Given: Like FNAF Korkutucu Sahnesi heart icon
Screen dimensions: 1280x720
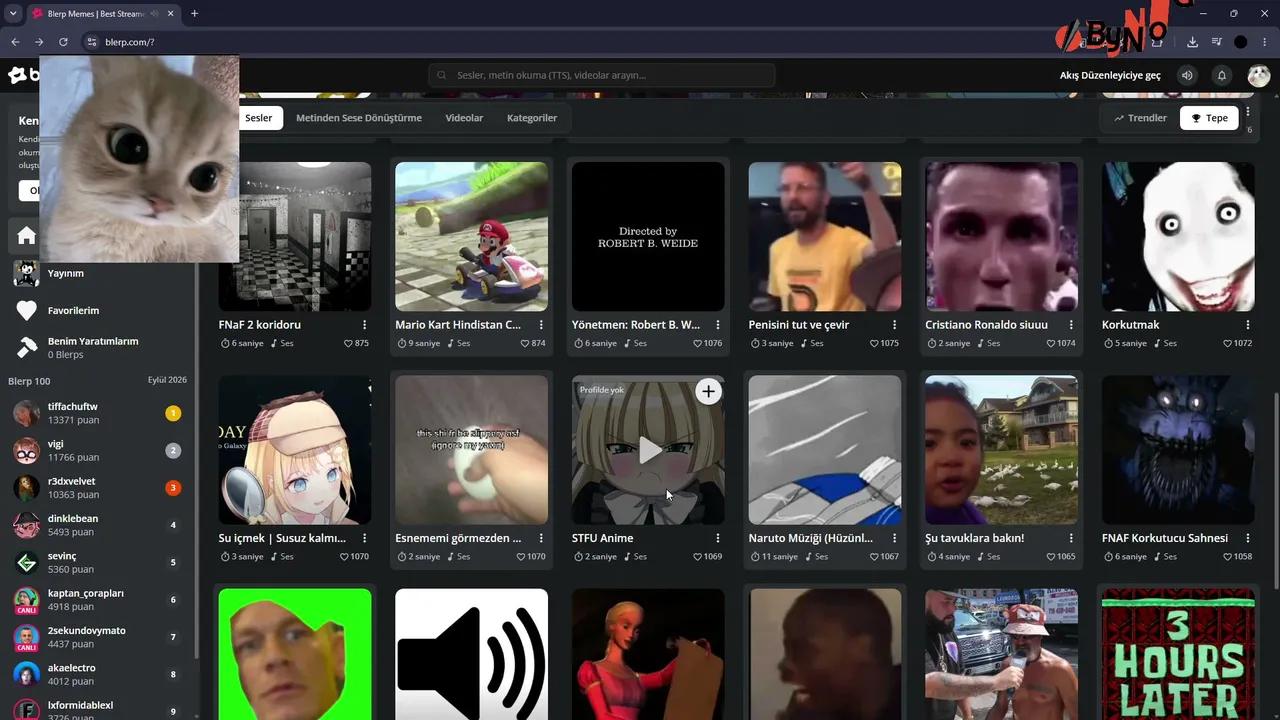Looking at the screenshot, I should coord(1227,556).
